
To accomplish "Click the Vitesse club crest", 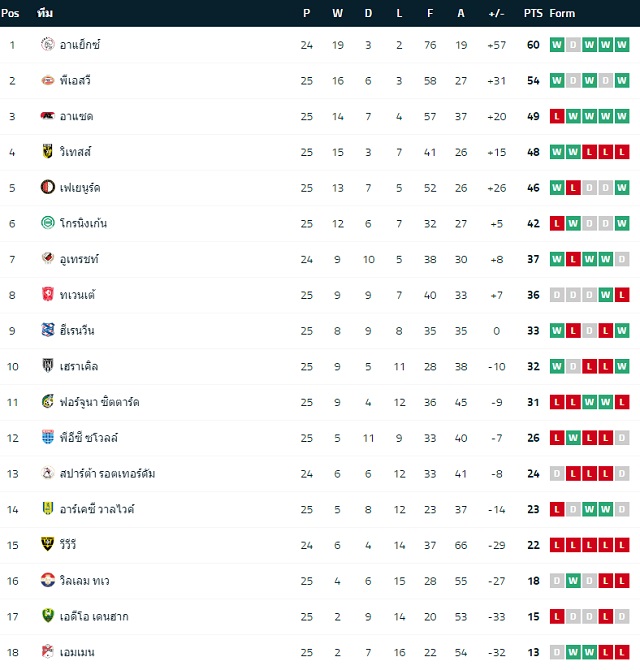I will click(x=47, y=151).
